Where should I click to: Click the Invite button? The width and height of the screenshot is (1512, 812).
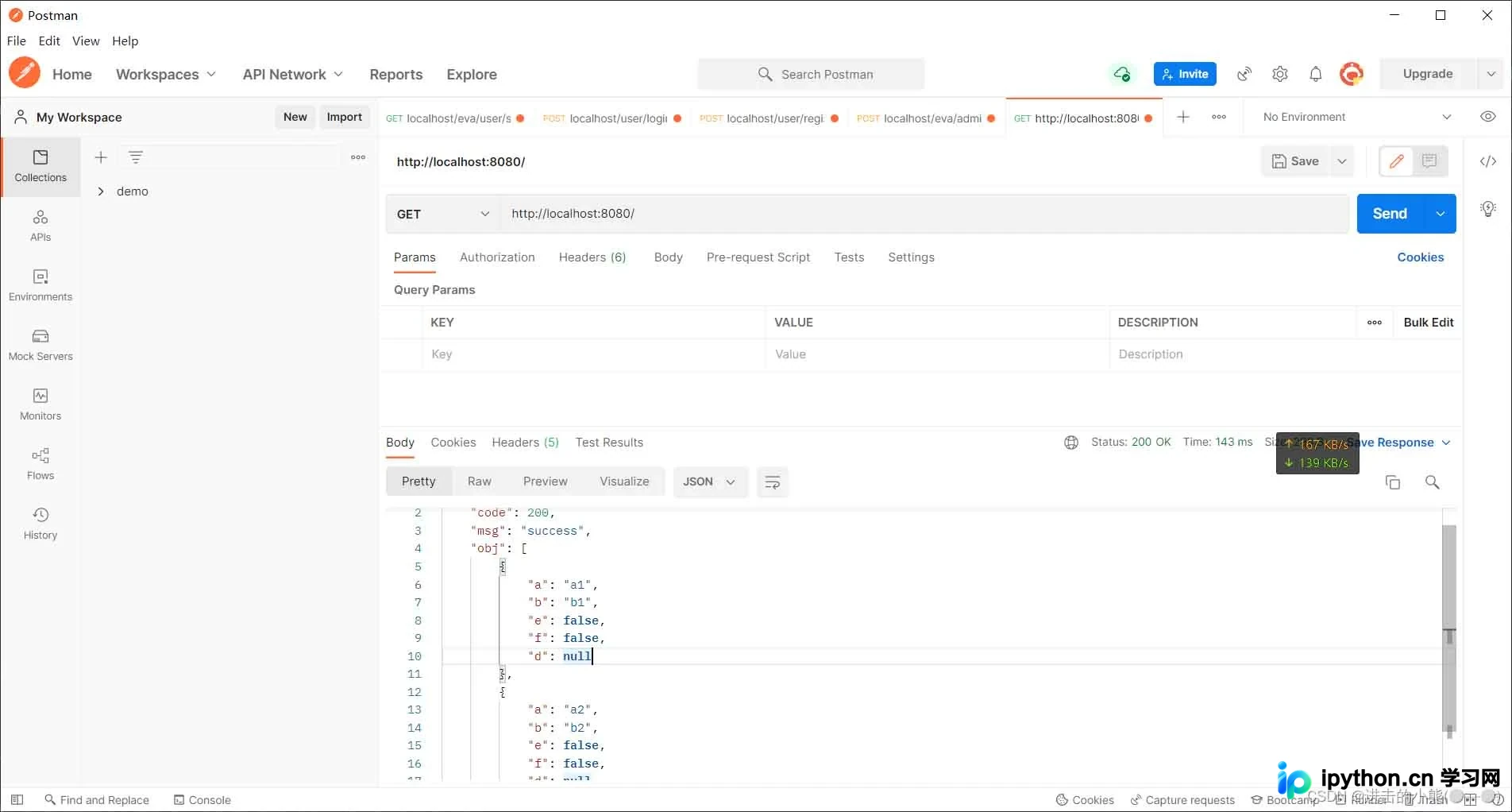[x=1185, y=74]
